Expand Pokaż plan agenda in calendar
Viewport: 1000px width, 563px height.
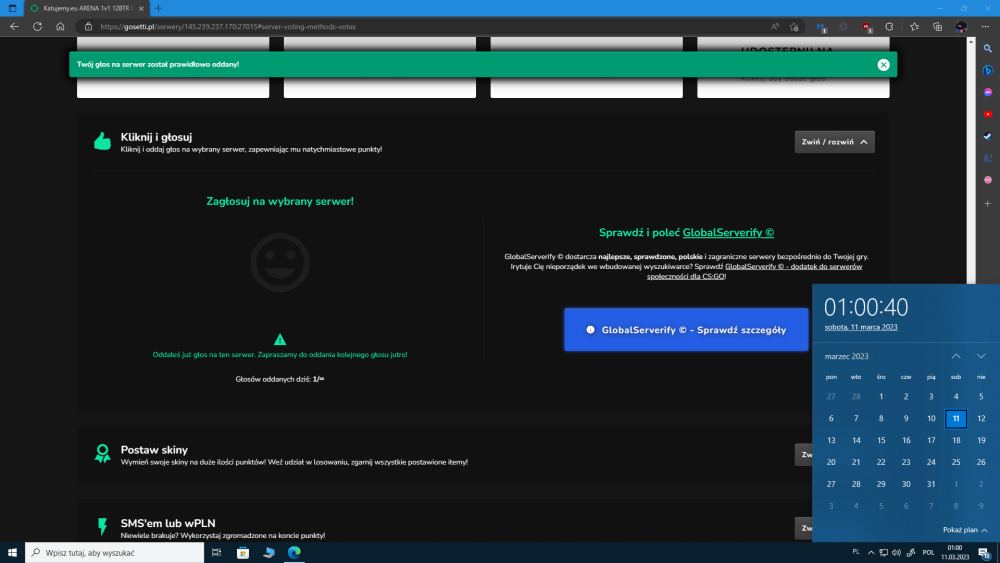click(x=965, y=530)
